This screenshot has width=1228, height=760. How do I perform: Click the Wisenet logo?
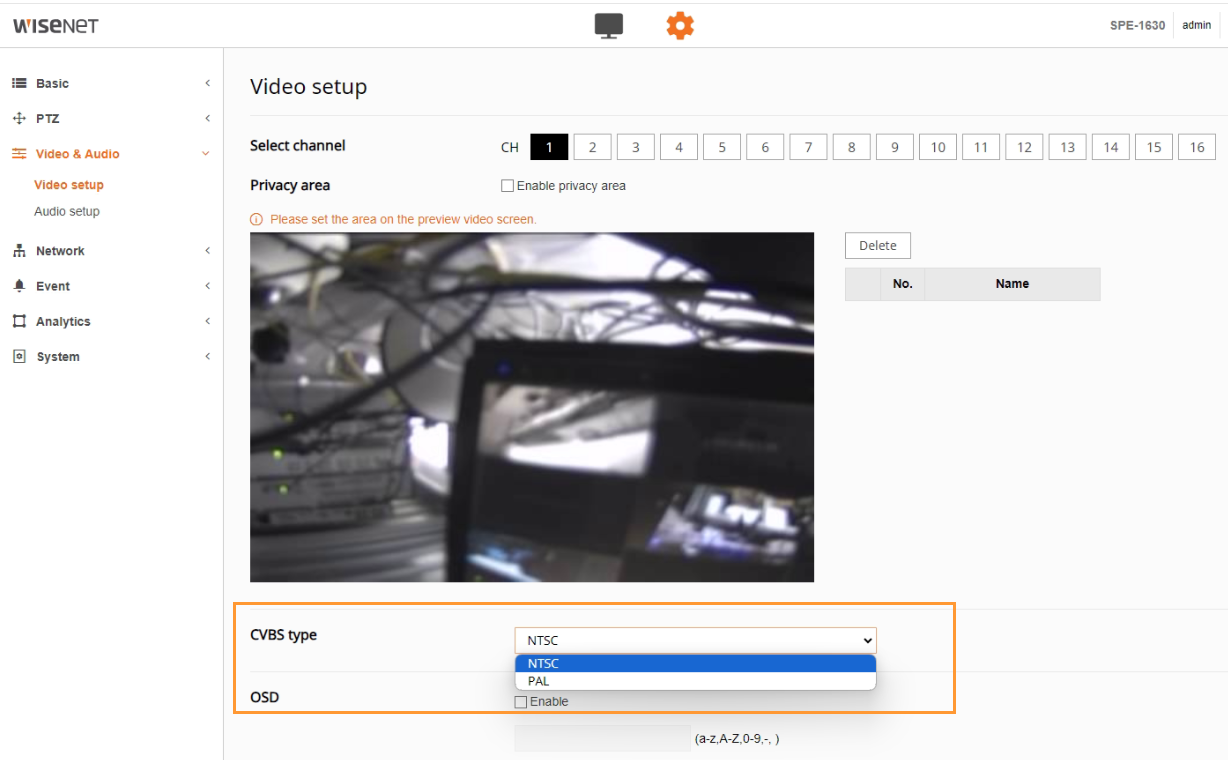pyautogui.click(x=56, y=26)
